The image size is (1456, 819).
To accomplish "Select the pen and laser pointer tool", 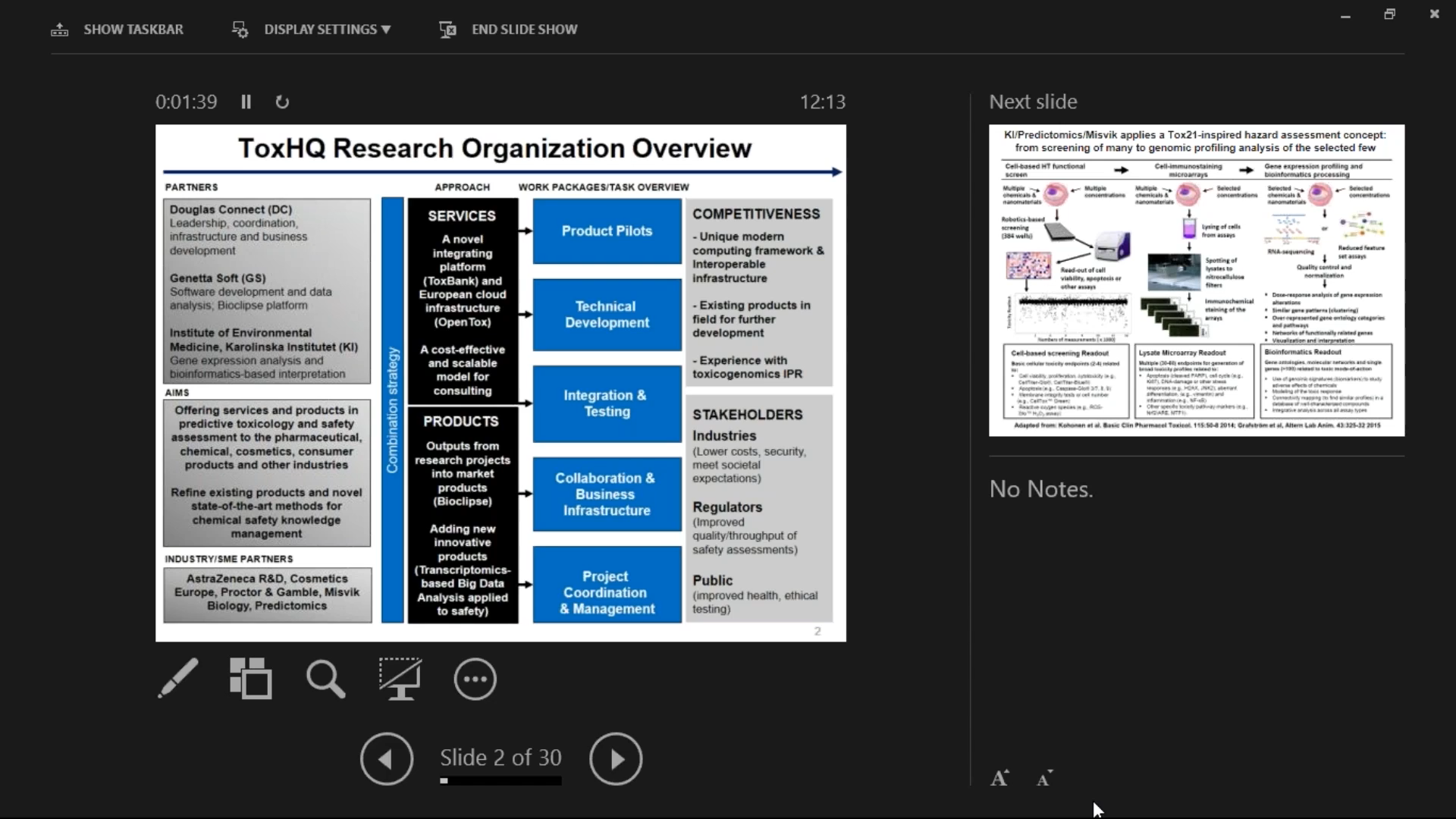I will pos(178,678).
